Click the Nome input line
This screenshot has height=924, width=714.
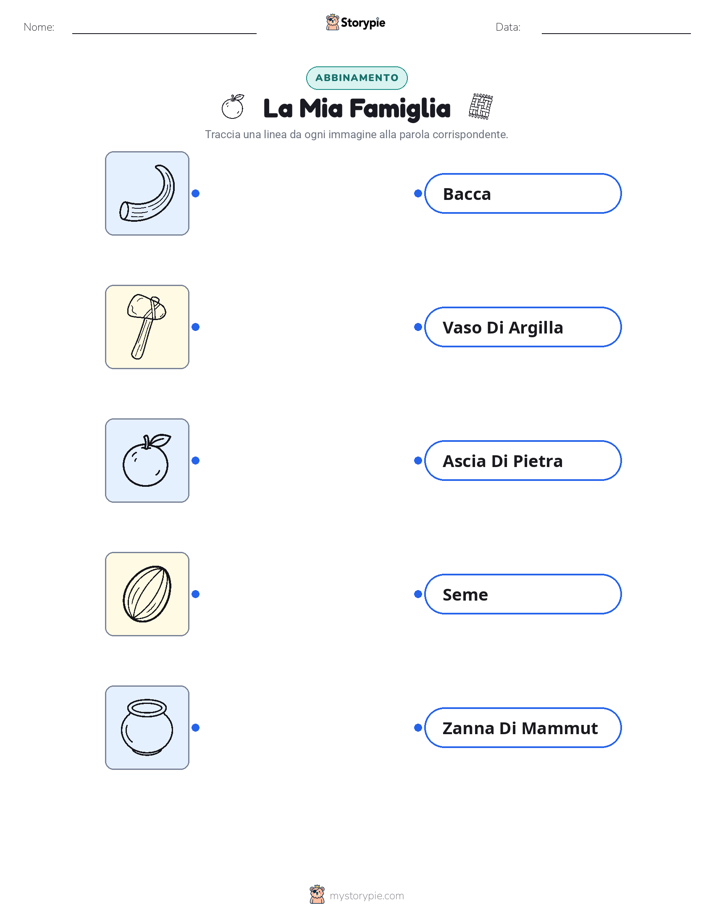coord(164,27)
